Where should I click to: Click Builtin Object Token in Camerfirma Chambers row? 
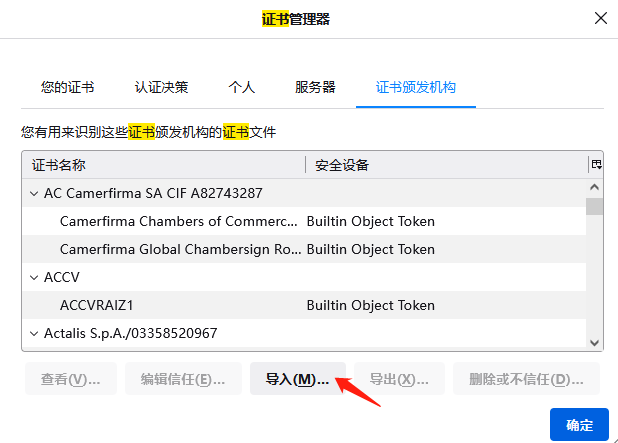370,222
